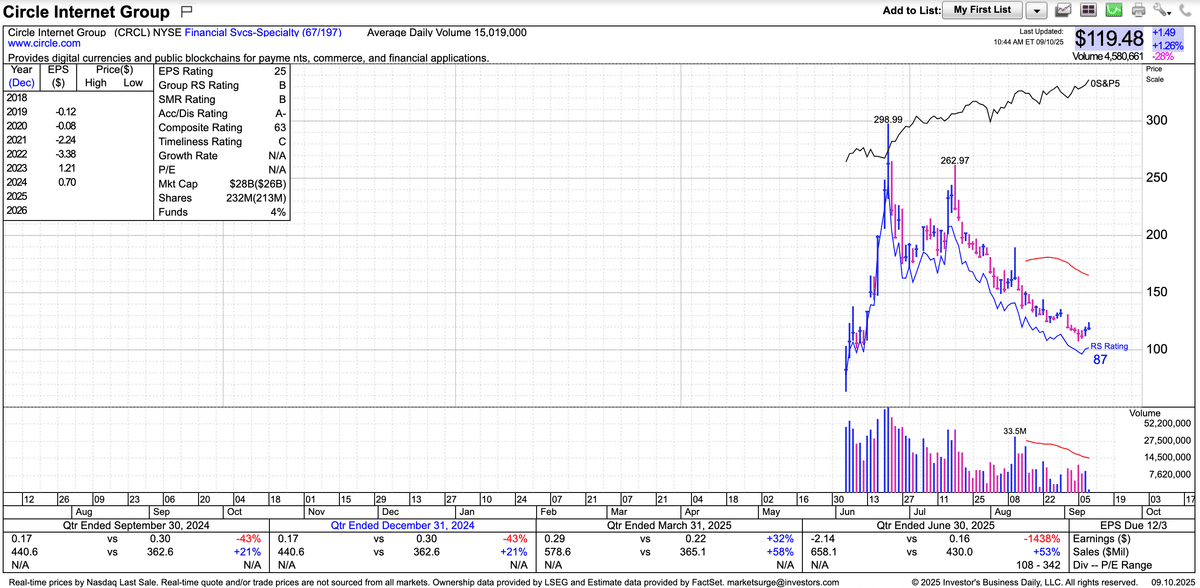Click the green chart icon
The height and width of the screenshot is (588, 1200).
[1114, 11]
